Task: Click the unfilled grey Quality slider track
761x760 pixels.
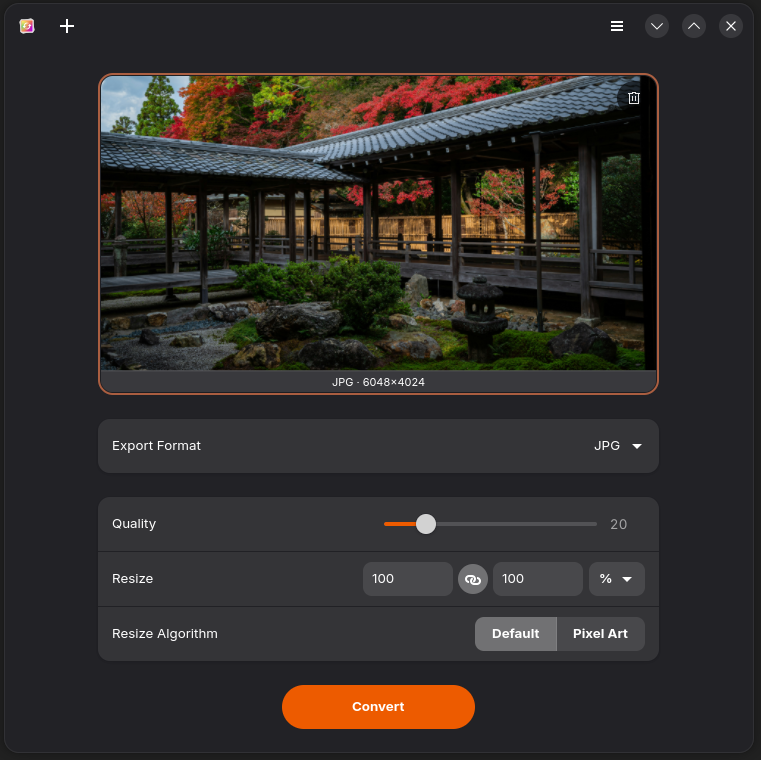Action: [520, 524]
